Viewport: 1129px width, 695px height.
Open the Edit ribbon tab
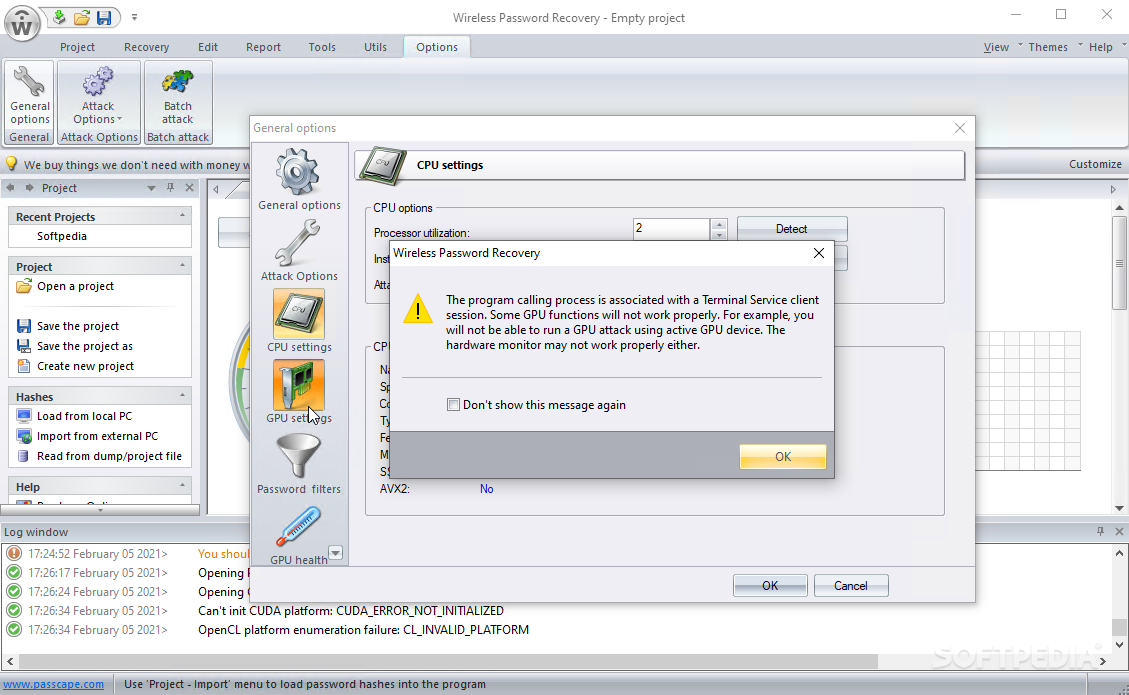(x=207, y=47)
